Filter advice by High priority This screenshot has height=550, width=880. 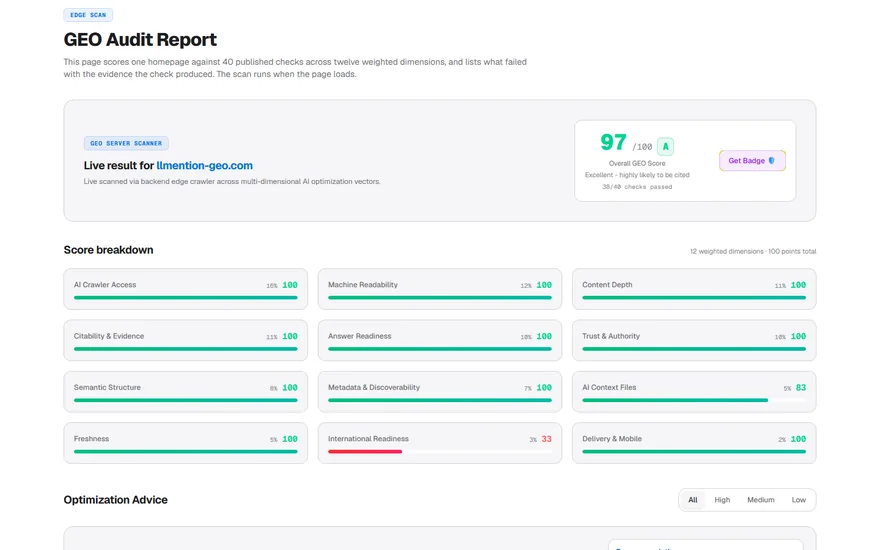(x=722, y=499)
